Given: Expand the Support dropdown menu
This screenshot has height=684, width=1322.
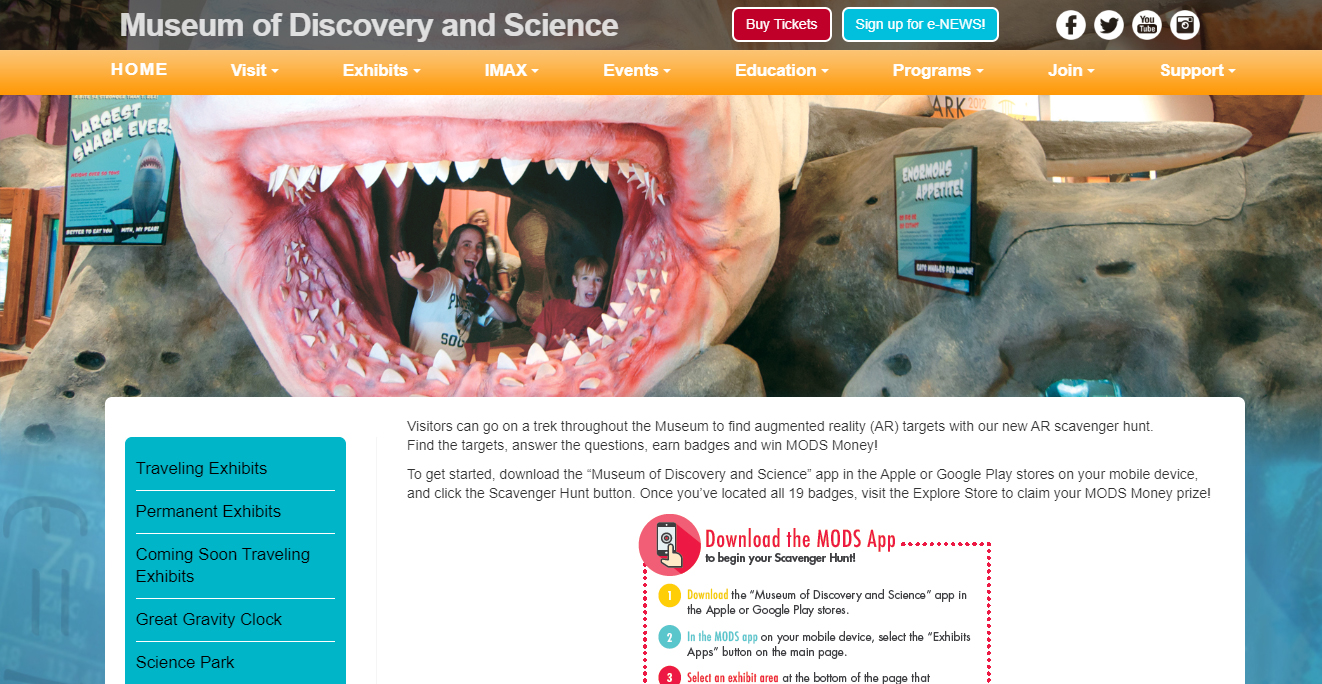Looking at the screenshot, I should (1197, 70).
